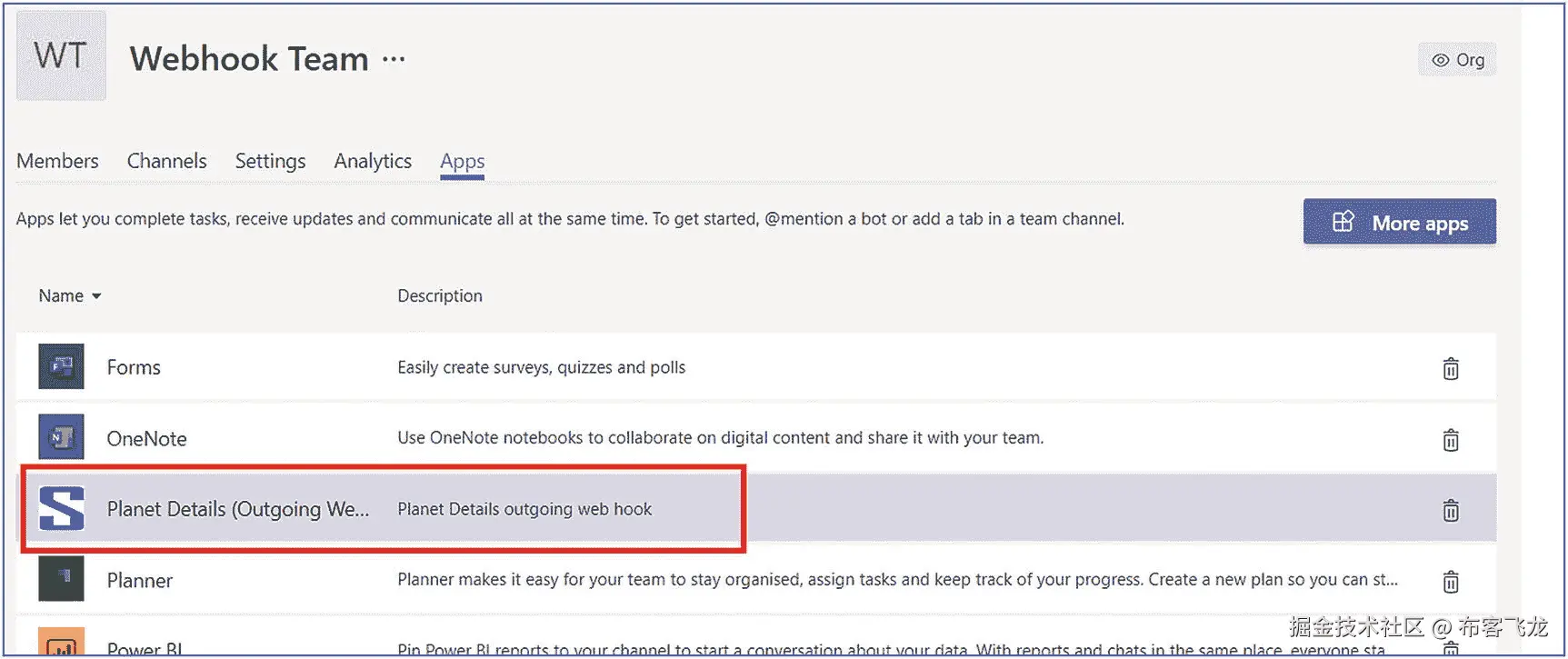Screen dimensions: 1568x659
Task: Remove OneNote using its trash icon
Action: coord(1451,439)
